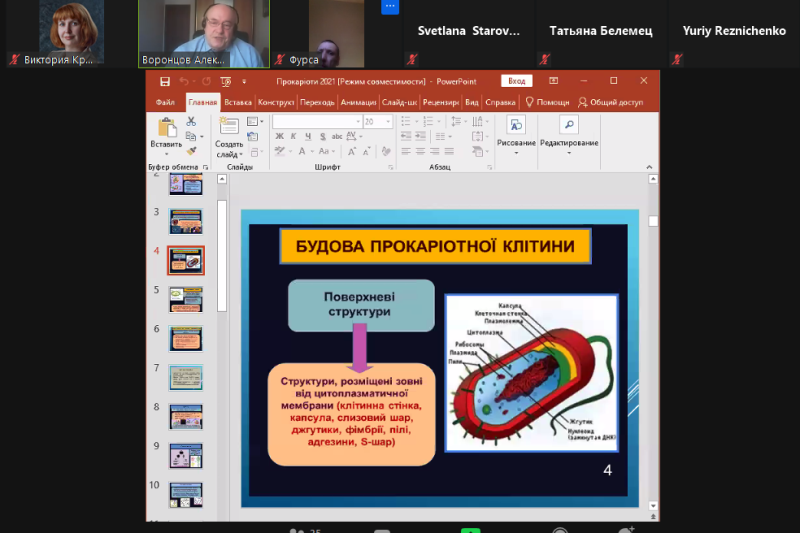Viewport: 800px width, 533px height.
Task: Start slideshow from beginning via quick-access icon
Action: pyautogui.click(x=226, y=82)
